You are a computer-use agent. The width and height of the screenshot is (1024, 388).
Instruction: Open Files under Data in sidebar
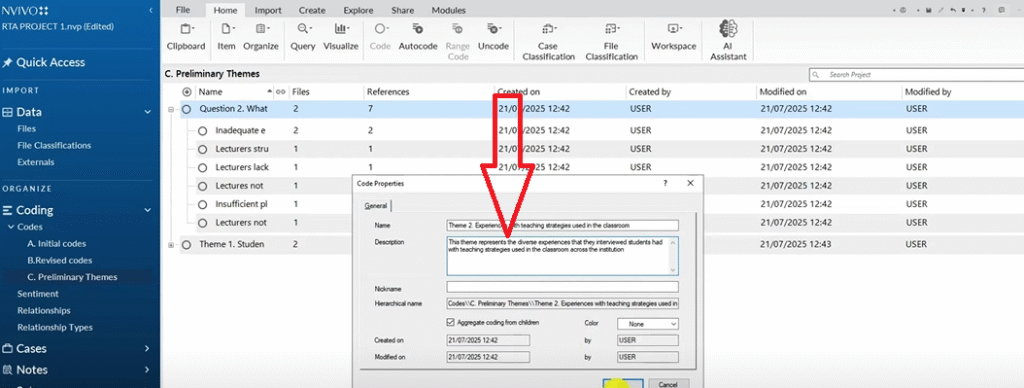27,129
